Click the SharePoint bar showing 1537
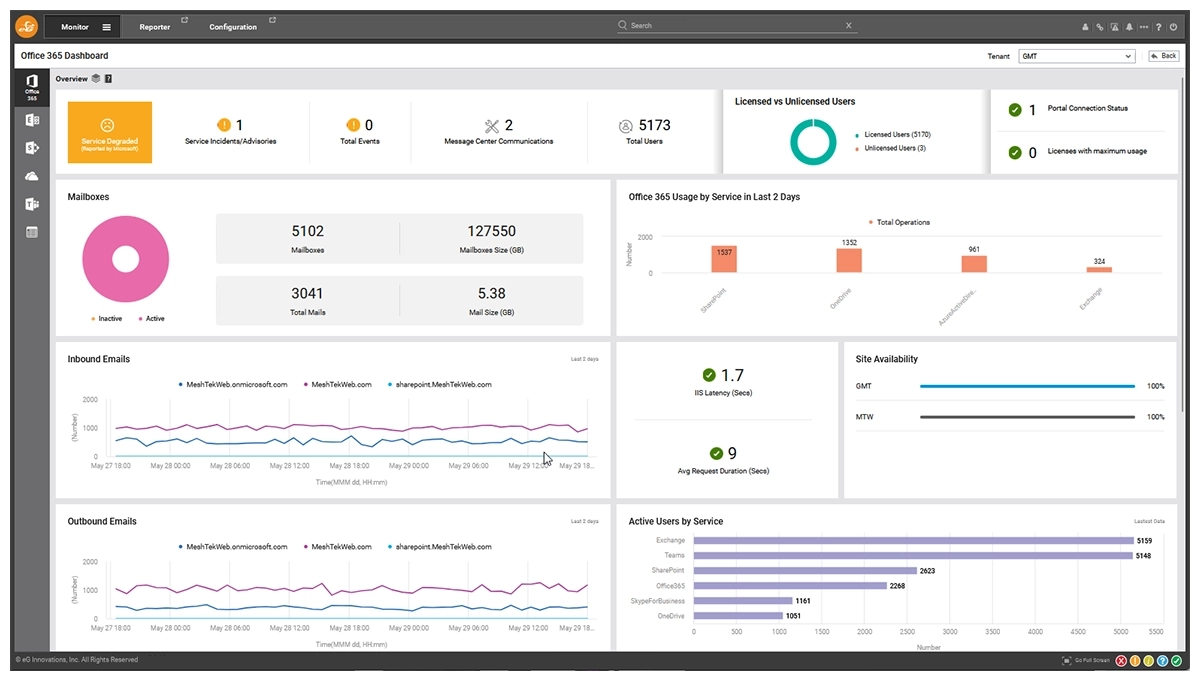Image resolution: width=1200 pixels, height=681 pixels. 725,259
